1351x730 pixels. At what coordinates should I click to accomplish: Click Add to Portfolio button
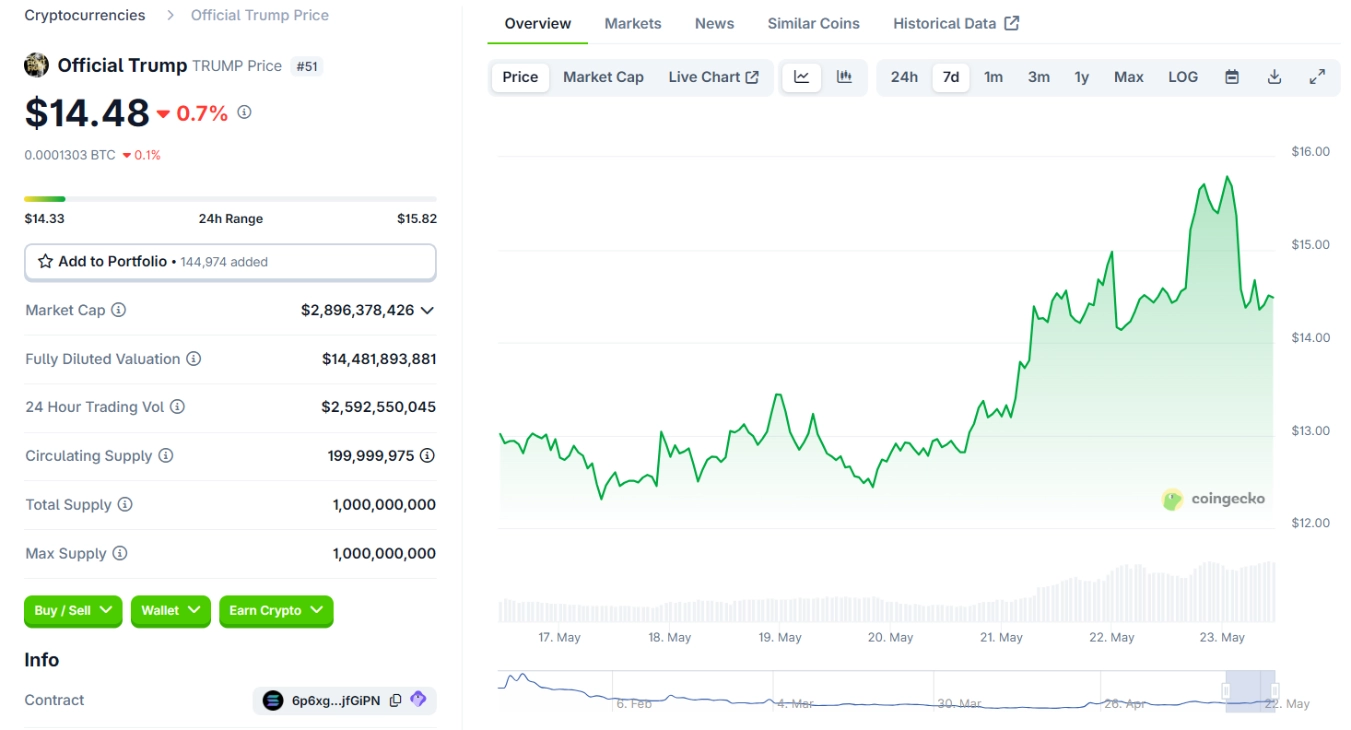click(230, 262)
